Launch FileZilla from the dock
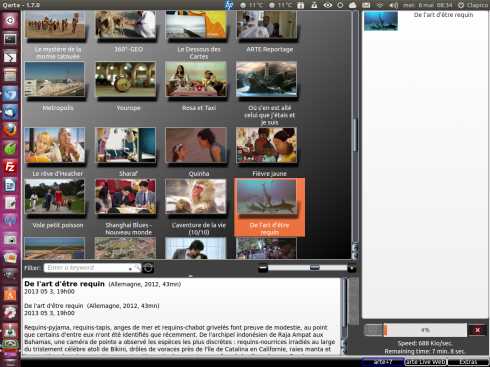The width and height of the screenshot is (490, 367). click(x=10, y=166)
